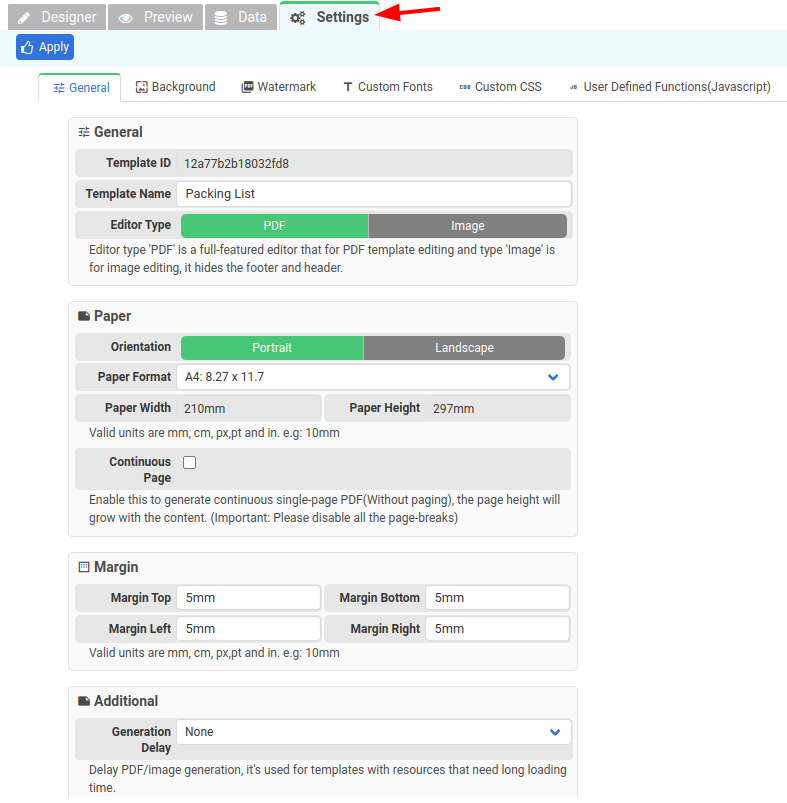The height and width of the screenshot is (803, 787).
Task: Click the Watermark tab icon
Action: coord(247,87)
